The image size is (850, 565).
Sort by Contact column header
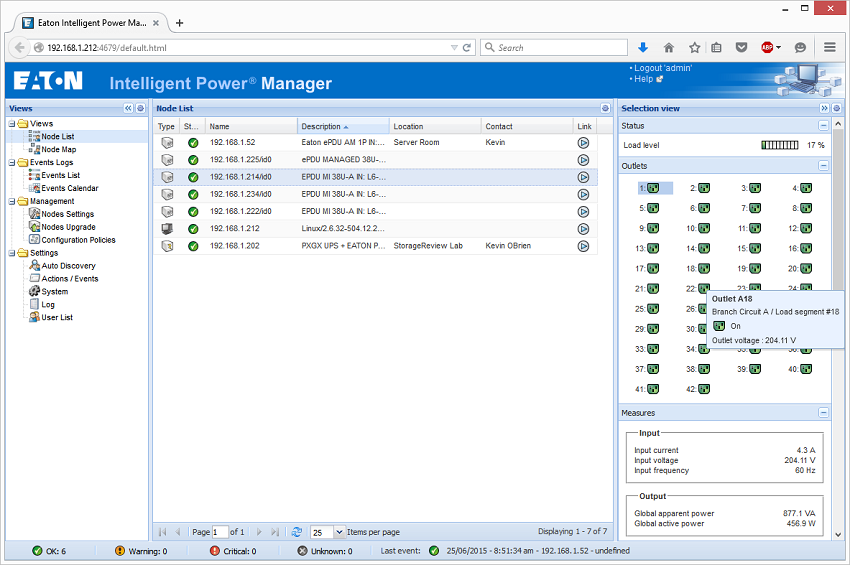click(x=527, y=126)
